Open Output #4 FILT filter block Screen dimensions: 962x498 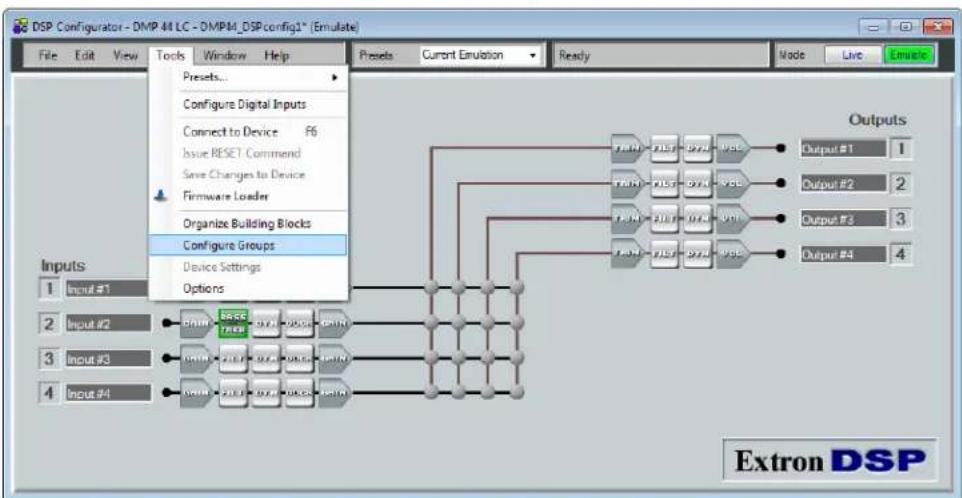[664, 253]
